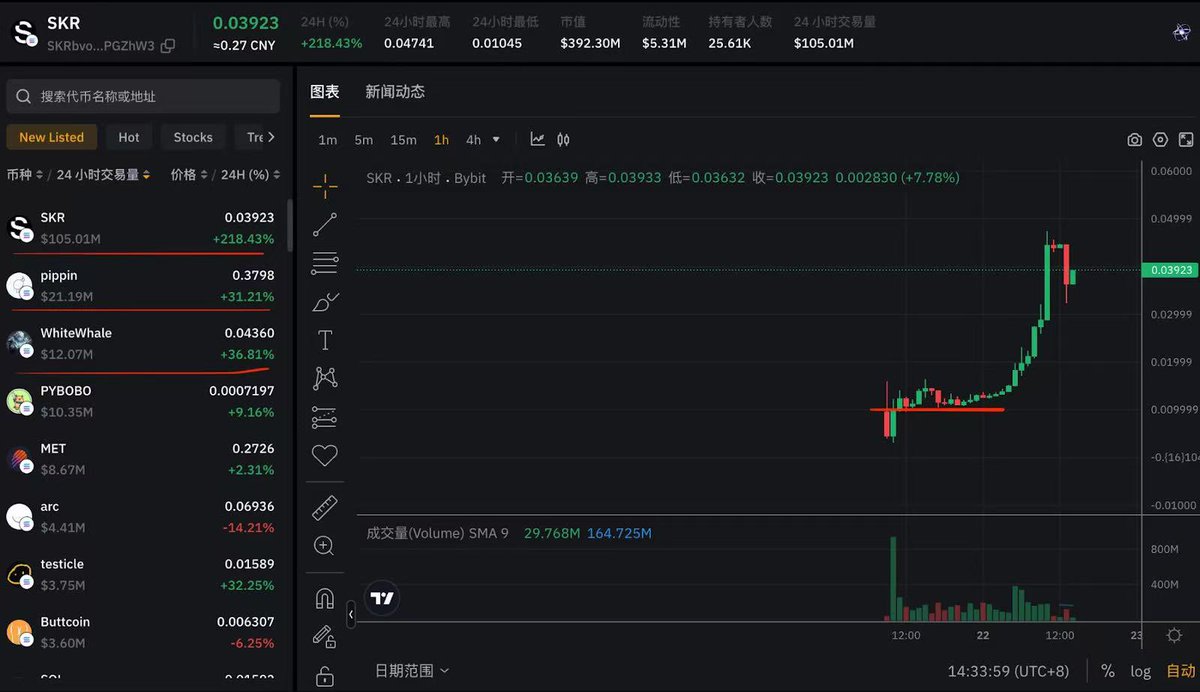Viewport: 1200px width, 692px height.
Task: Switch to the 4h timeframe
Action: tap(473, 140)
